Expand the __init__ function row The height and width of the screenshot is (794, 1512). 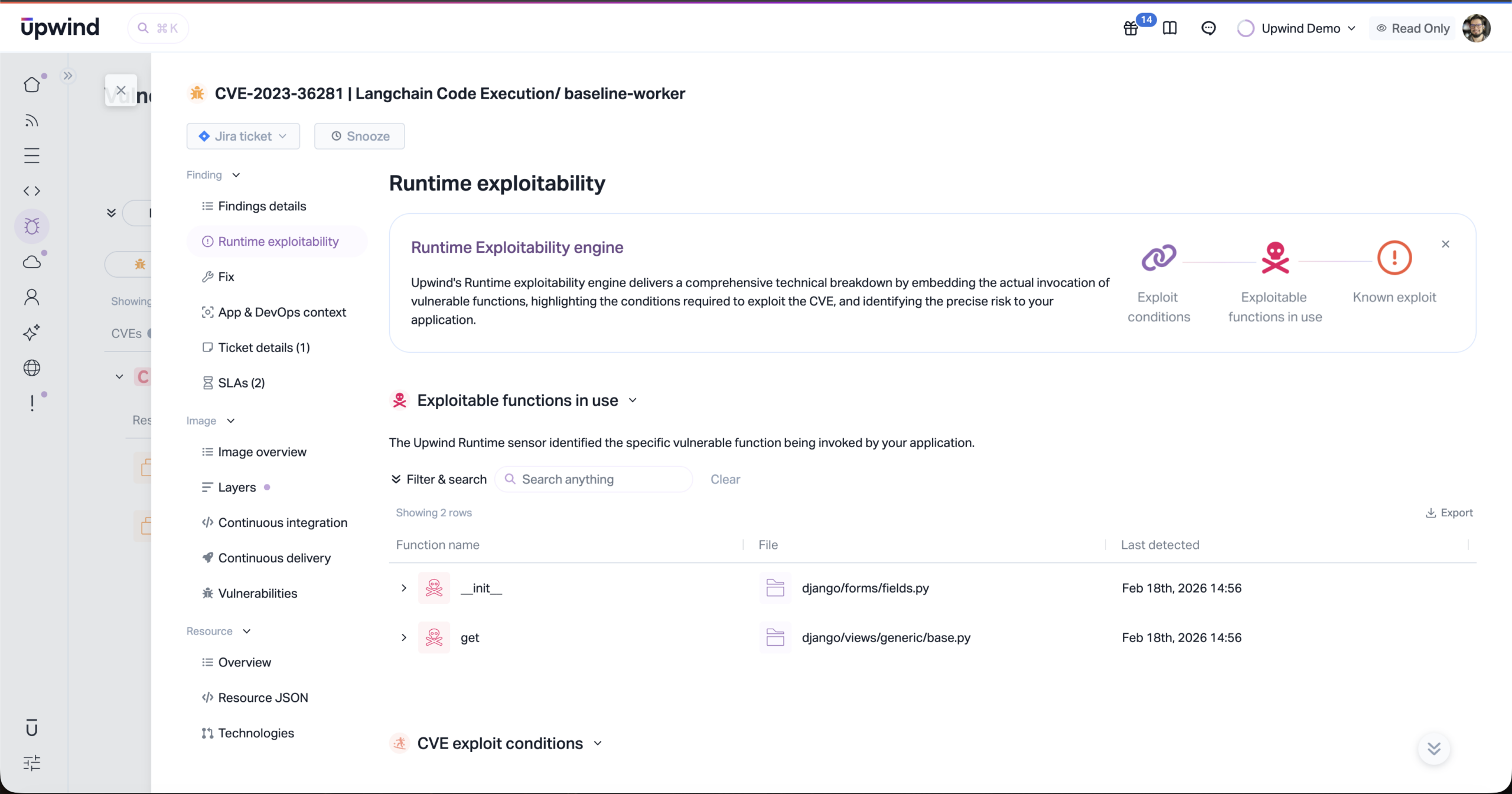point(404,588)
